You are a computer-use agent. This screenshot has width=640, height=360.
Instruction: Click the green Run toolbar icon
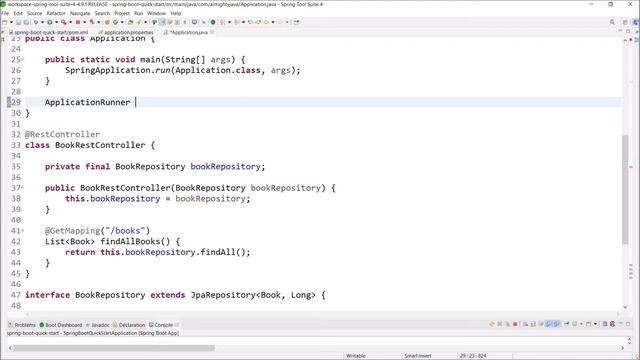[x=50, y=22]
